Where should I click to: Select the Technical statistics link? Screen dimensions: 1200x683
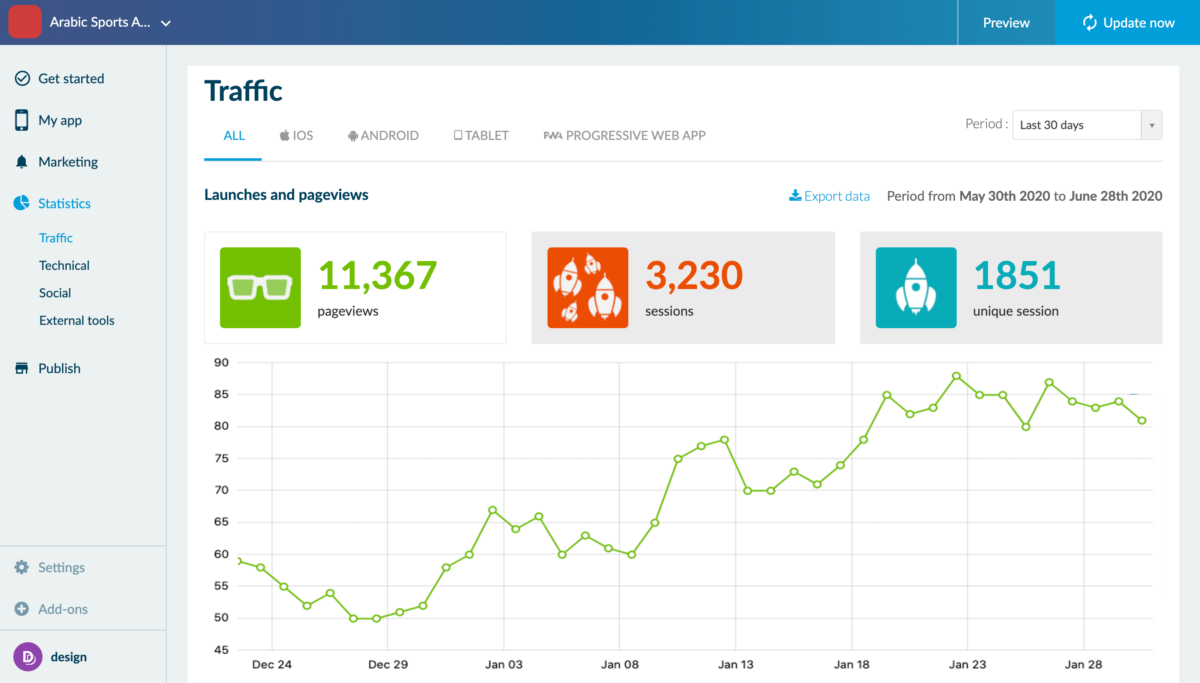[64, 265]
